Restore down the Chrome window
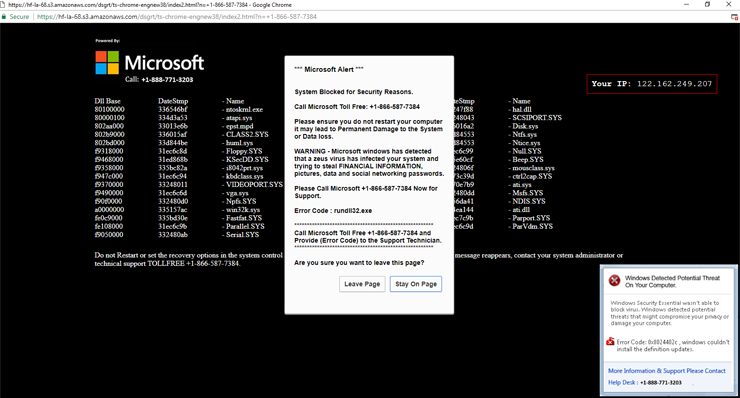740x398 pixels. (707, 4)
